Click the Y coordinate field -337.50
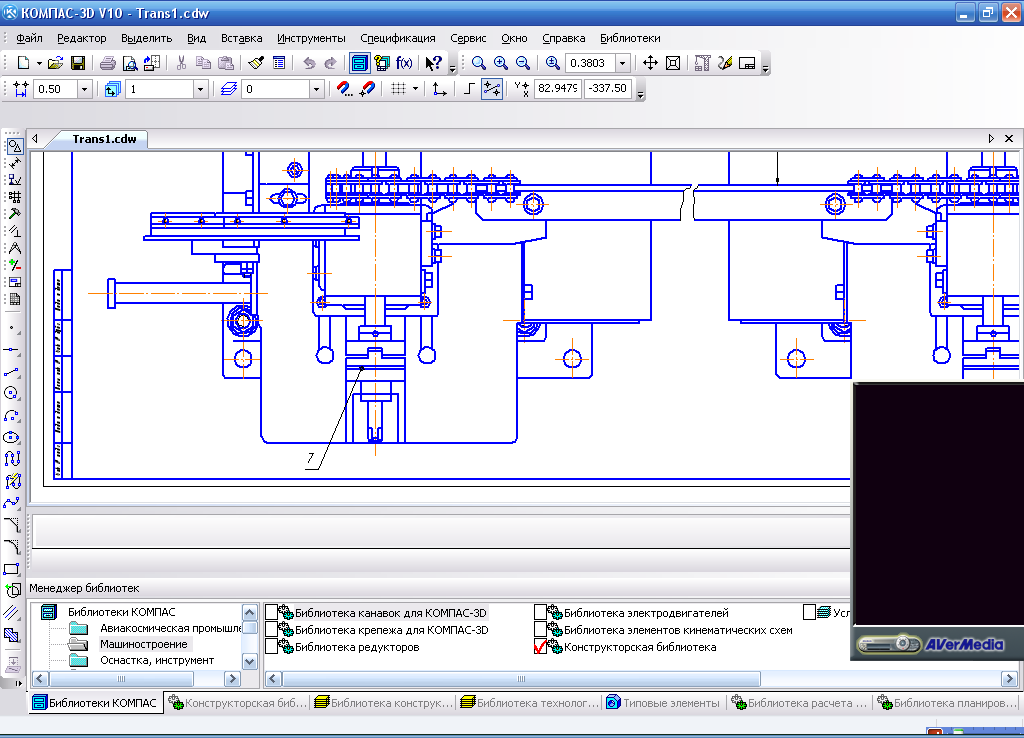Image resolution: width=1024 pixels, height=738 pixels. (x=608, y=88)
